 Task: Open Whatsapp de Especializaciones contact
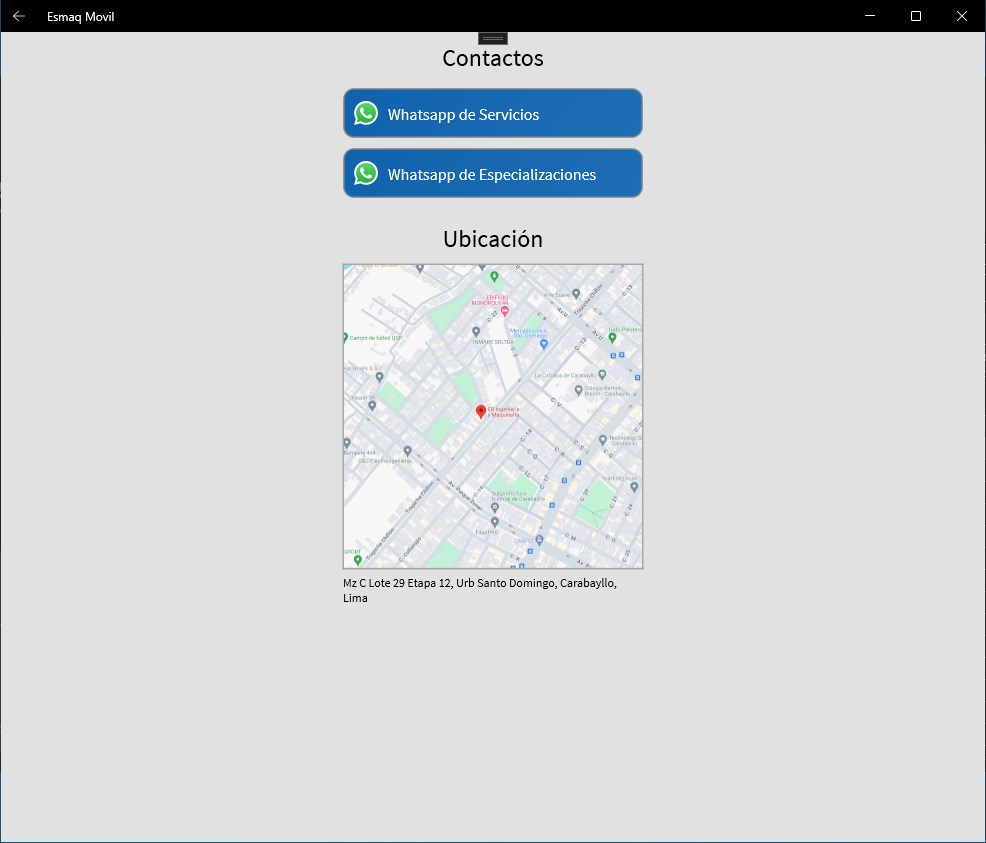tap(492, 173)
